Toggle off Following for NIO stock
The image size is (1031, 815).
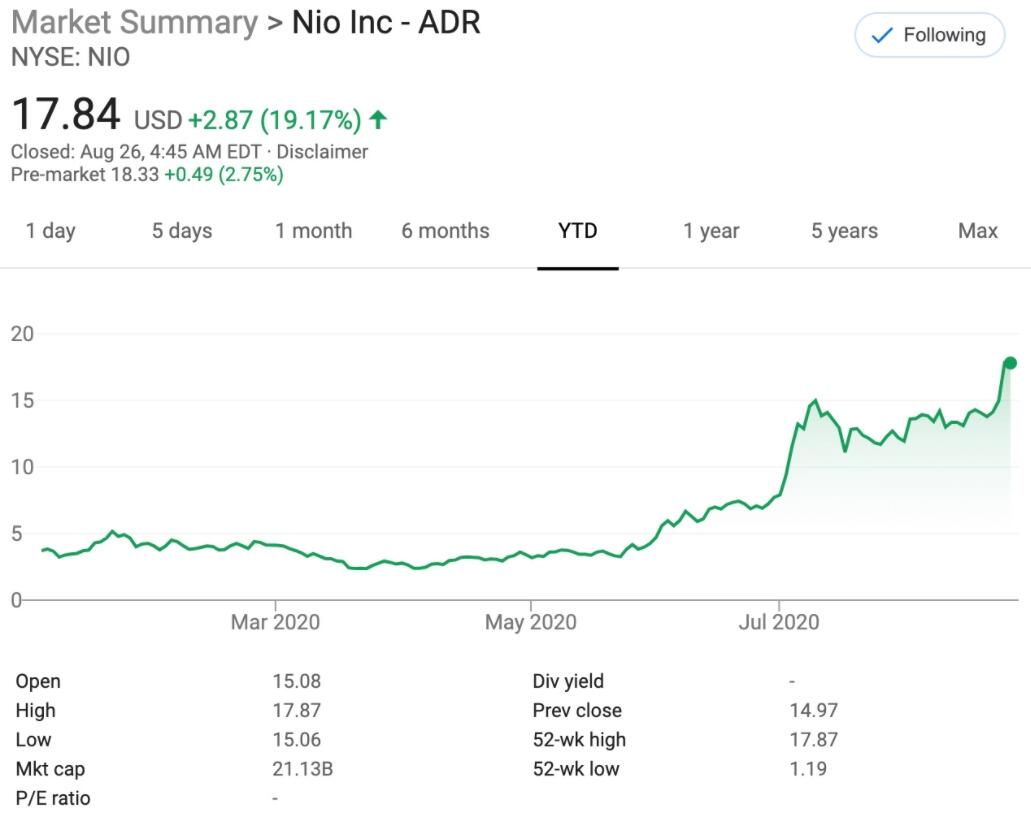pos(929,34)
